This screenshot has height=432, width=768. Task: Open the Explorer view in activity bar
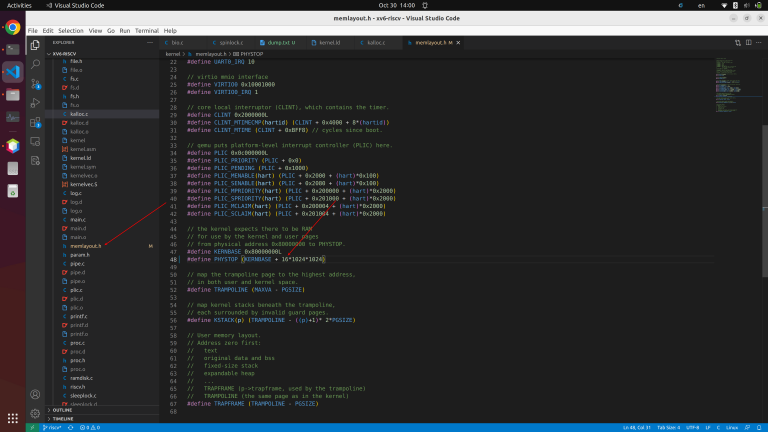[x=35, y=45]
